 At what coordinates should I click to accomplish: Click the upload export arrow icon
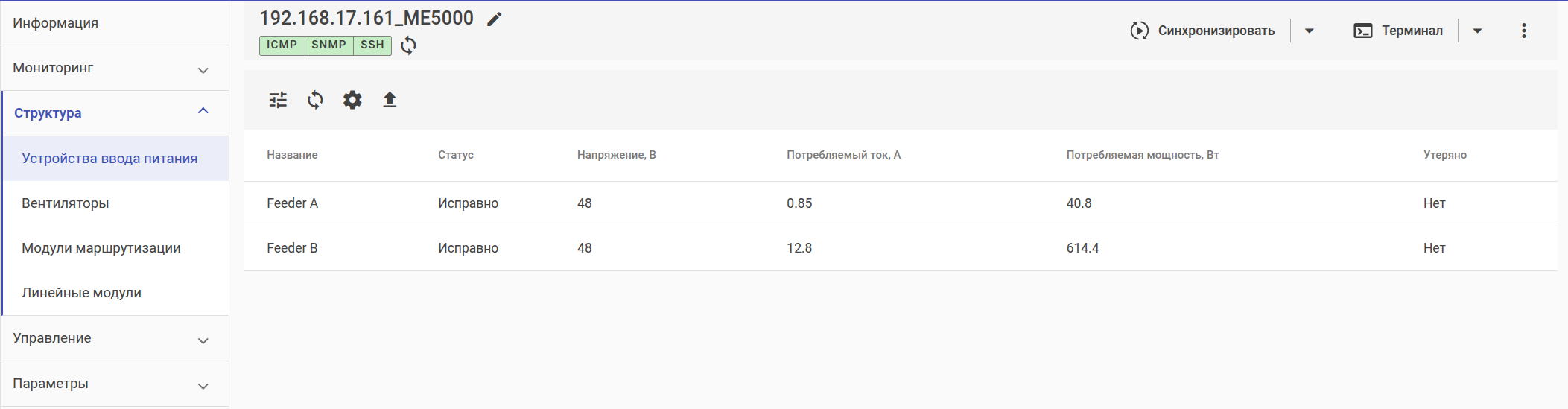(390, 100)
